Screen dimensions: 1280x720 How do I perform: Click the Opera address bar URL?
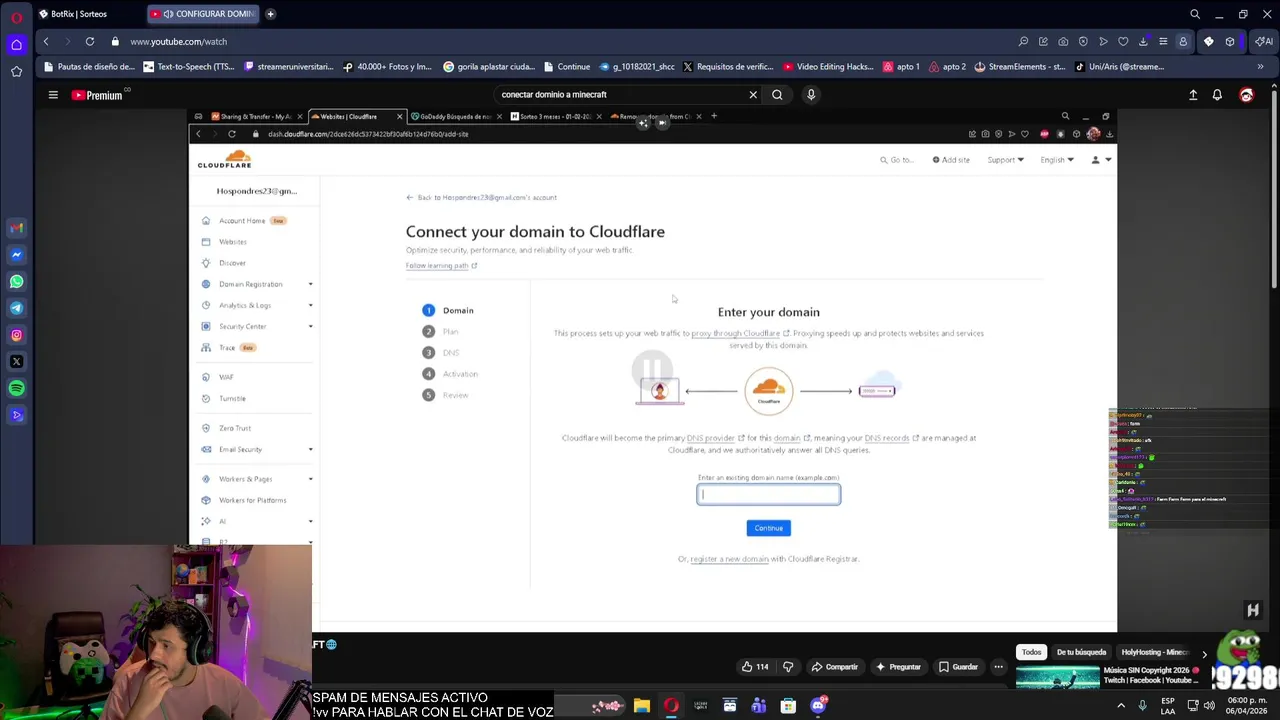coord(178,42)
